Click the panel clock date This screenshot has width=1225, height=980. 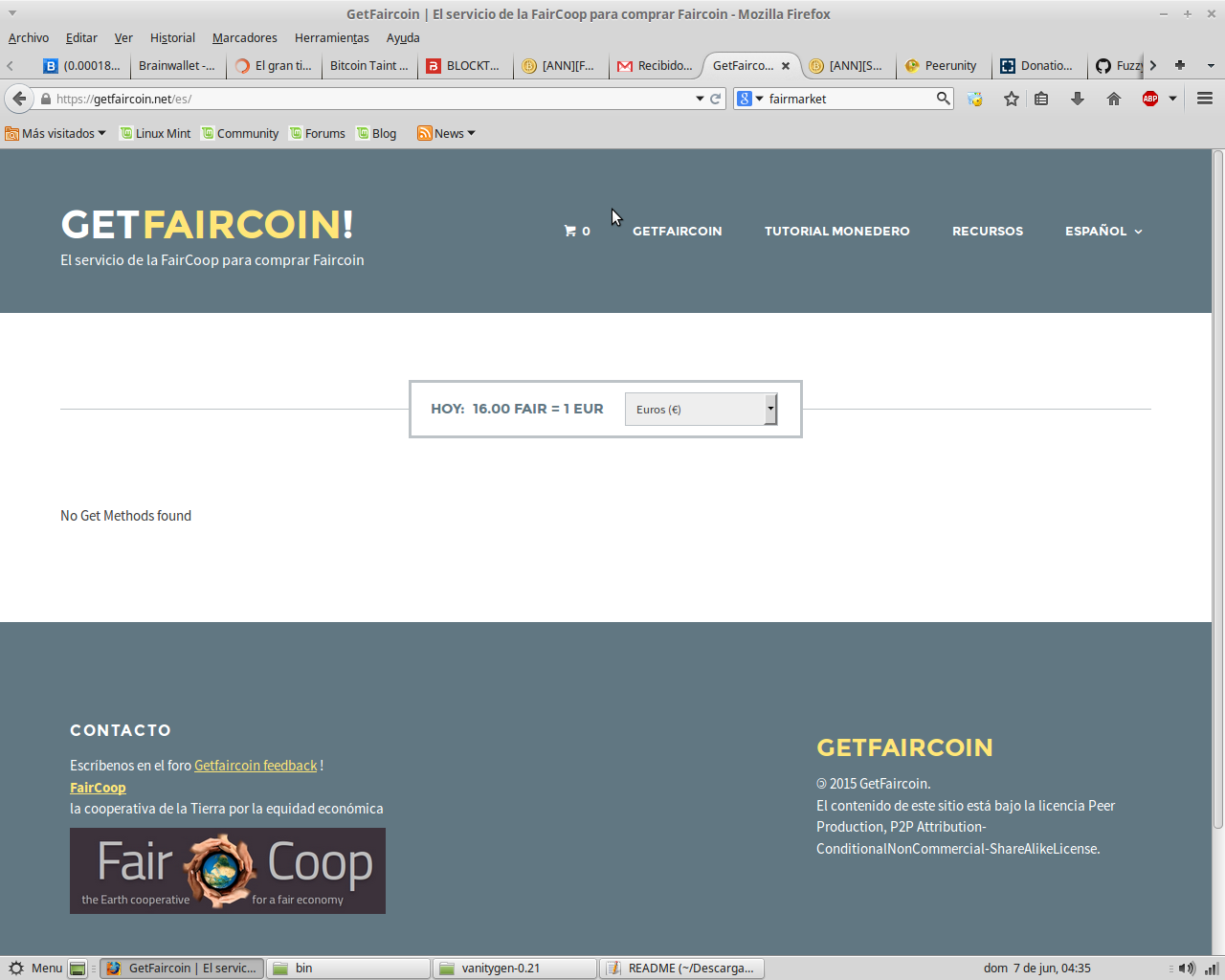1037,968
